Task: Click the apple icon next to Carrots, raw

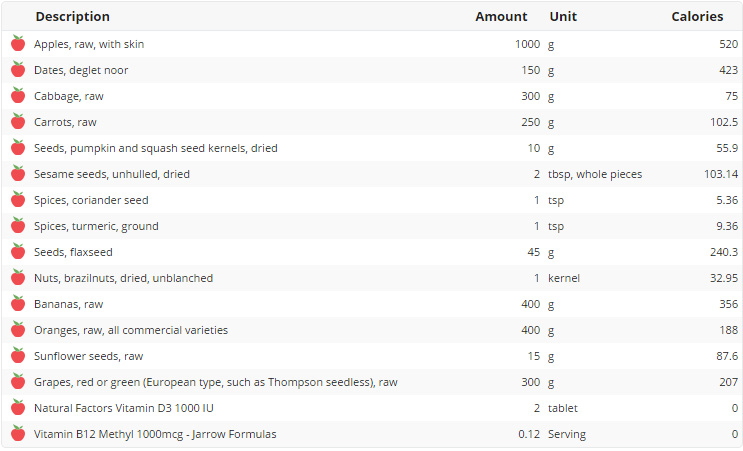Action: tap(18, 122)
